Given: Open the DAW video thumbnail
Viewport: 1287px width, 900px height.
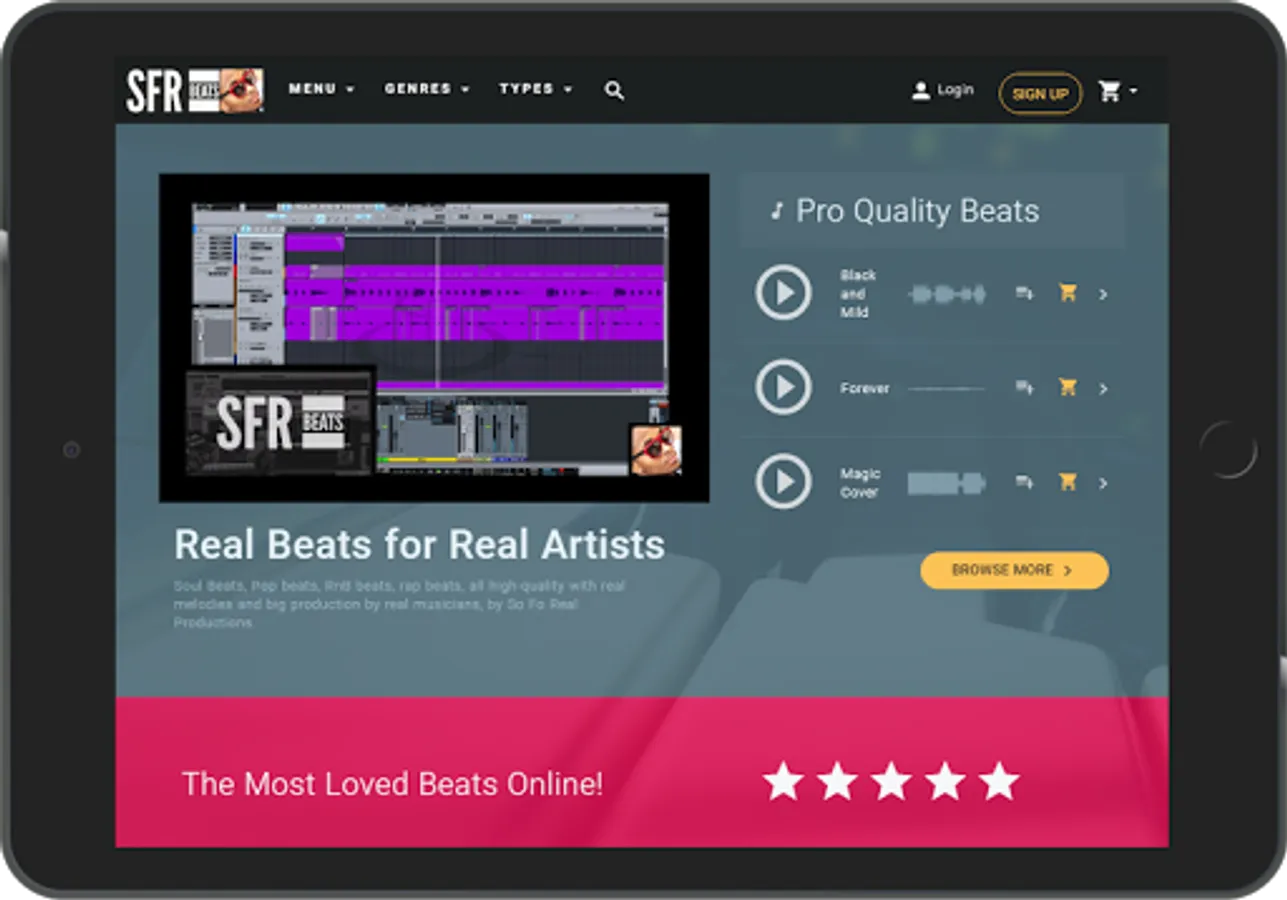Looking at the screenshot, I should pos(434,338).
